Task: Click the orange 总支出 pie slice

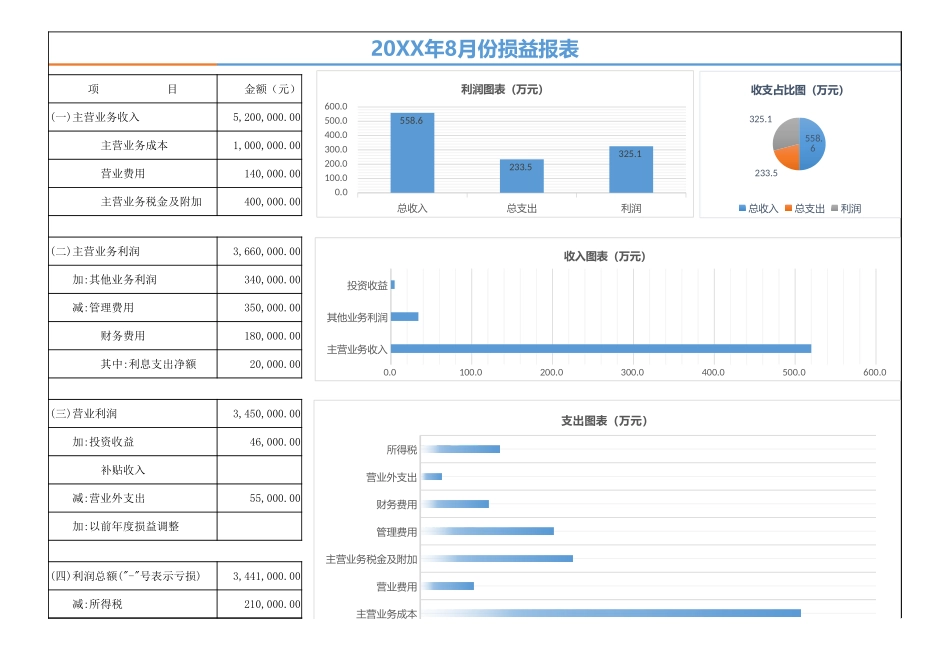Action: (x=788, y=159)
